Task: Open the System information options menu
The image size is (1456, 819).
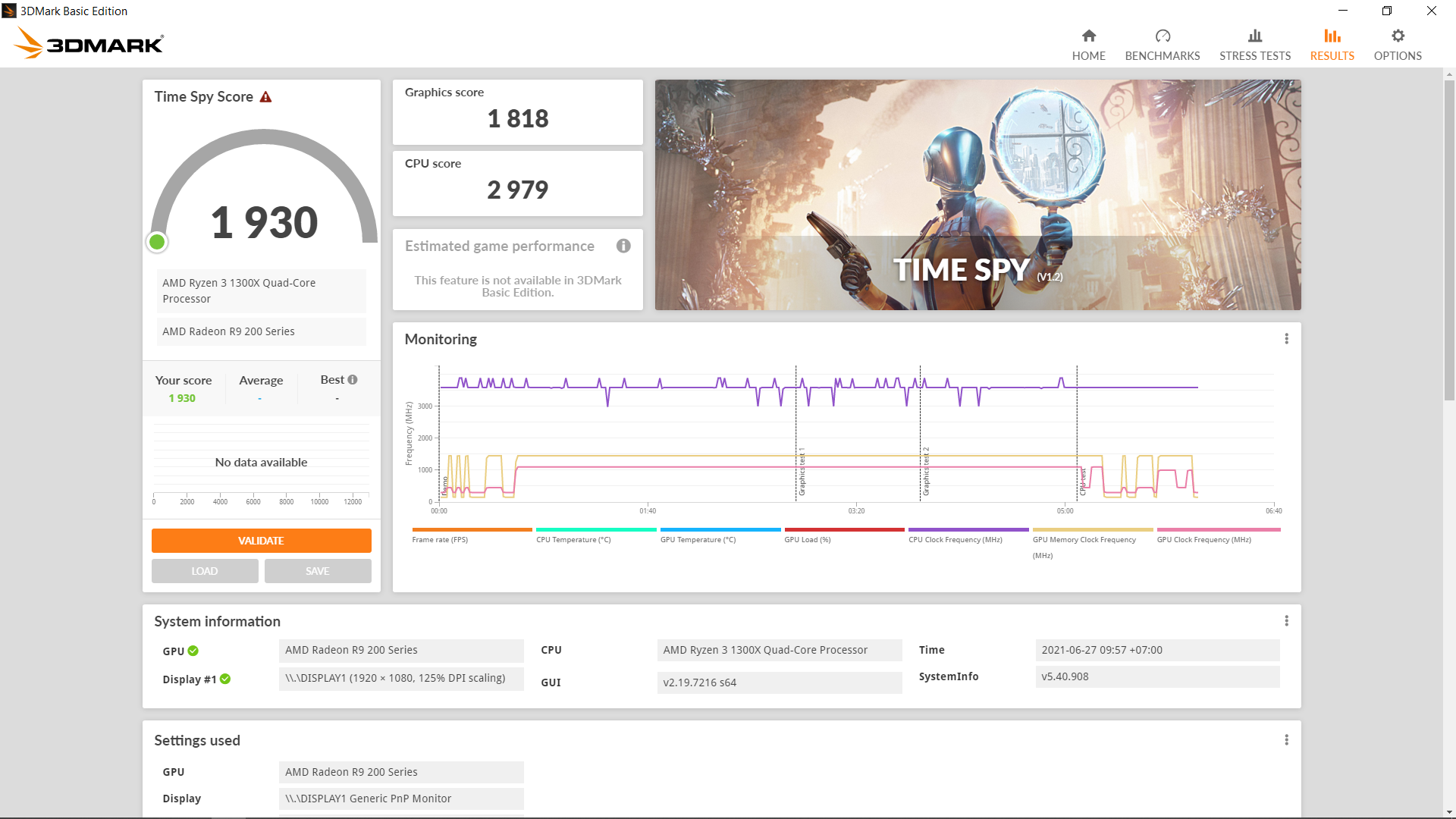Action: [1286, 621]
